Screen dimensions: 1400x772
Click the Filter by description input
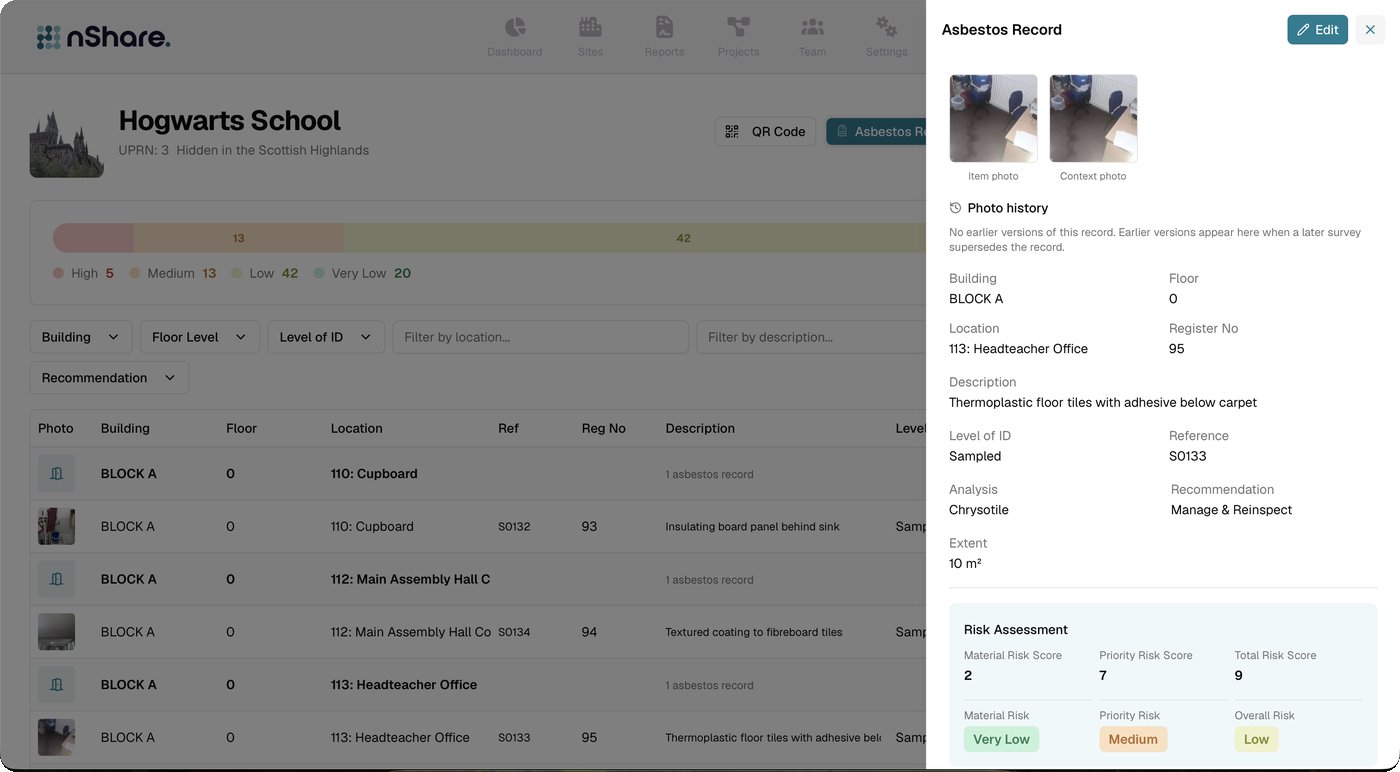point(811,337)
